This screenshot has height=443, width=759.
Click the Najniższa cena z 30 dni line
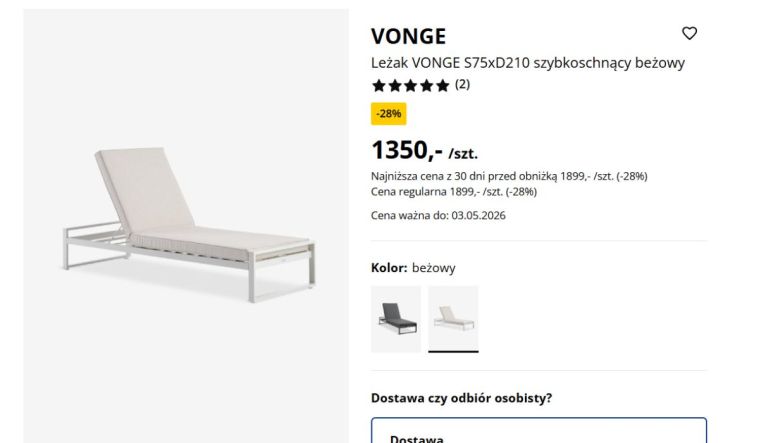point(509,176)
